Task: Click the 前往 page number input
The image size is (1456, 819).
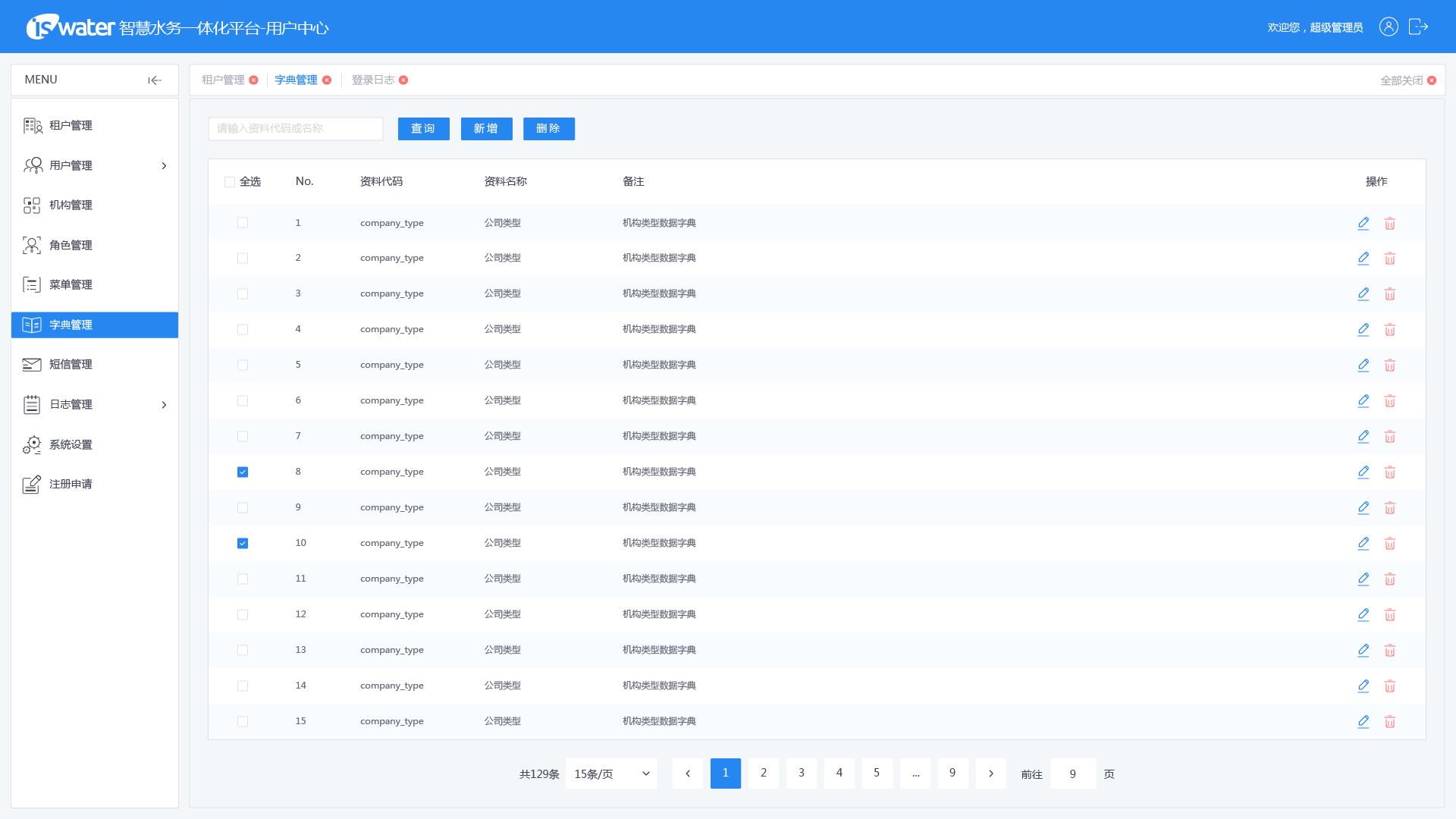Action: 1073,773
